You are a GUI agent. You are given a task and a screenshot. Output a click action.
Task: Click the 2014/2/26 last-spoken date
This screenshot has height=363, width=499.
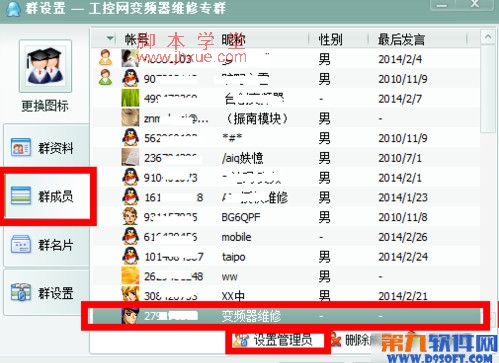click(403, 237)
